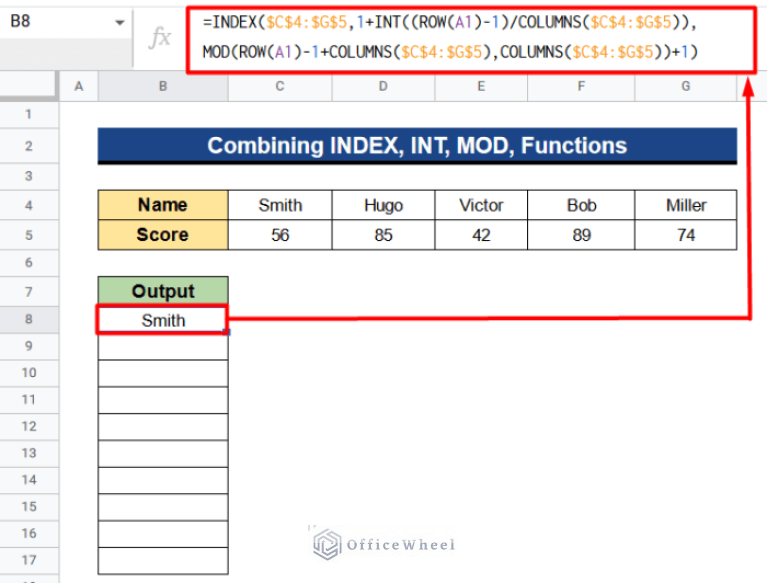Select the green Output header cell
The width and height of the screenshot is (767, 583).
163,291
